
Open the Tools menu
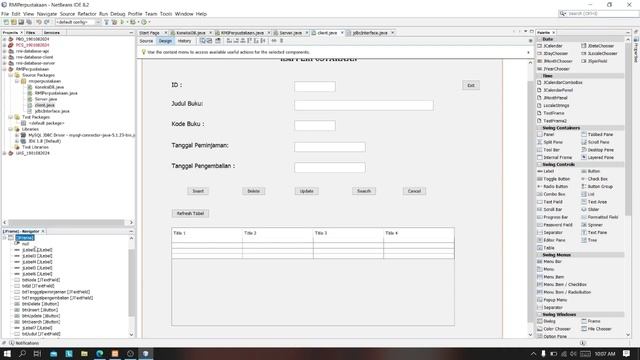[x=166, y=14]
